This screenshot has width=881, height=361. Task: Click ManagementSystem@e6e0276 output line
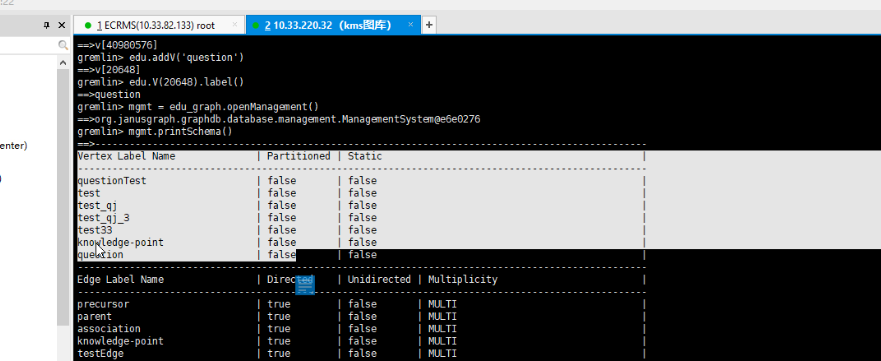(x=278, y=119)
